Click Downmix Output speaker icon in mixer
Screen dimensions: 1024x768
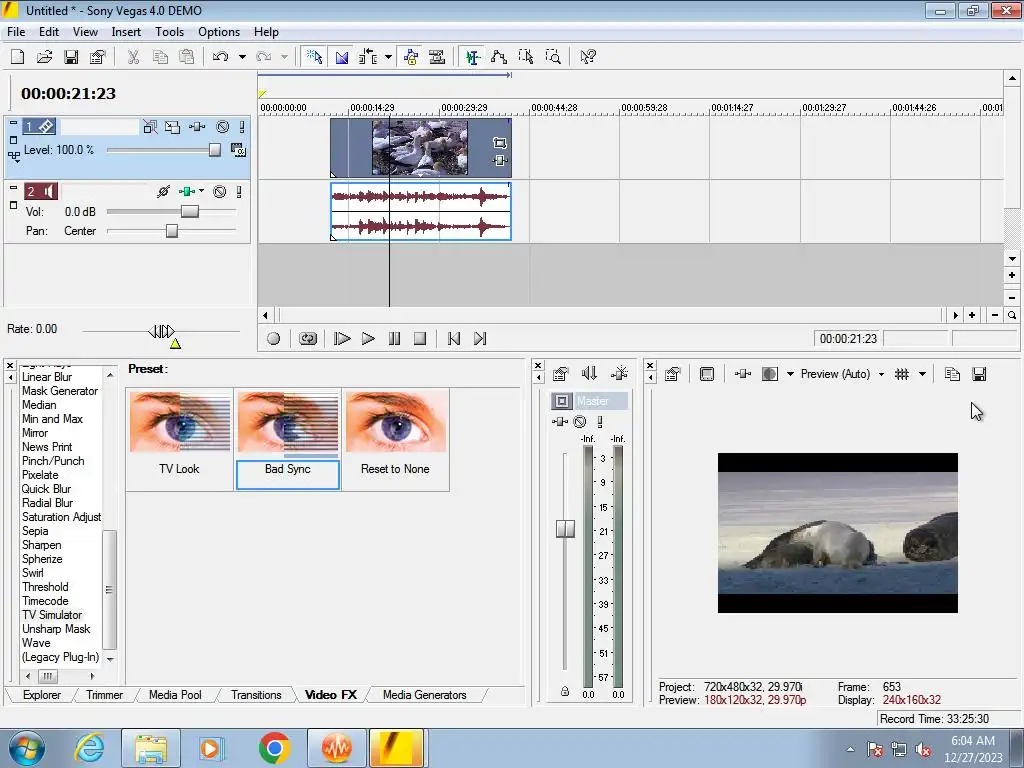(589, 374)
